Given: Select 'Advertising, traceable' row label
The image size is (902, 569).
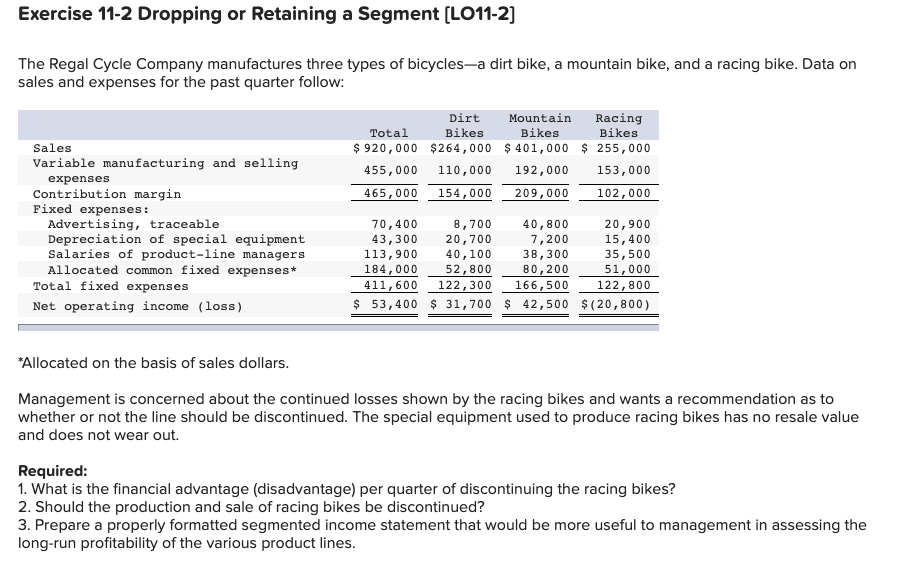Looking at the screenshot, I should (x=133, y=224).
